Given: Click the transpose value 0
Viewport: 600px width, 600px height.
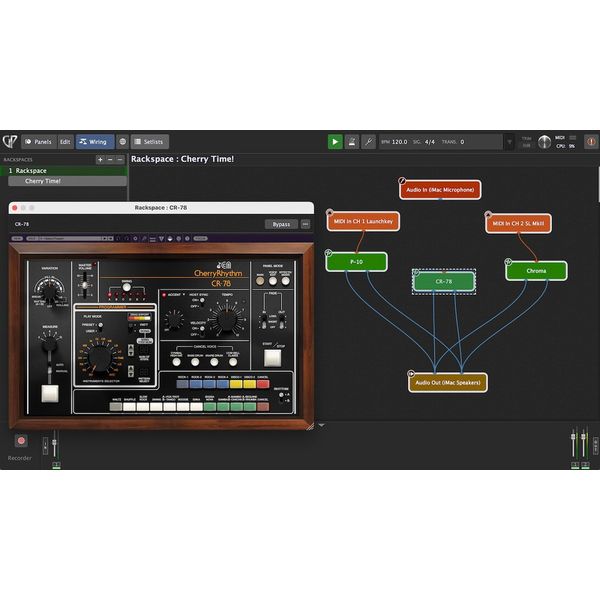Looking at the screenshot, I should coord(462,142).
